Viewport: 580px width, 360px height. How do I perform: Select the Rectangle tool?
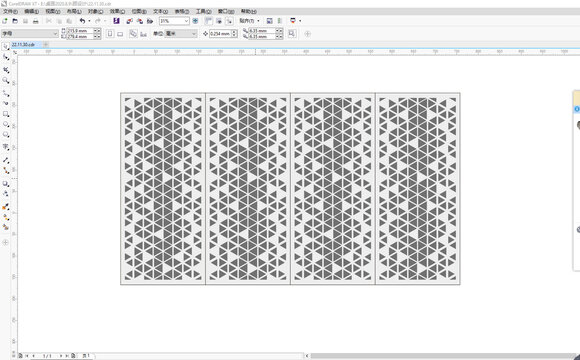click(6, 114)
